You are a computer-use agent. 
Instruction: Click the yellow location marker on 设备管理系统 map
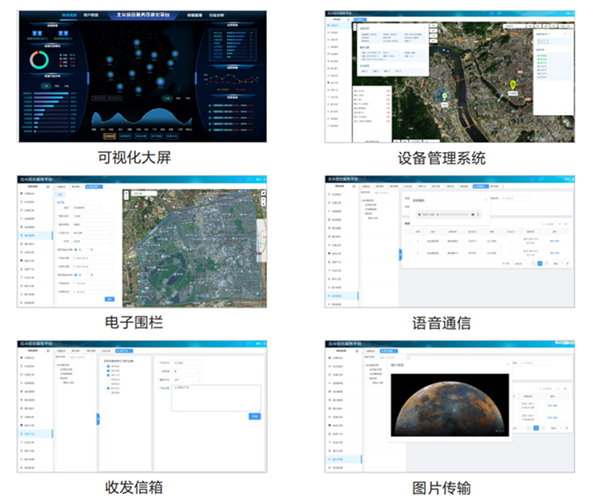513,85
